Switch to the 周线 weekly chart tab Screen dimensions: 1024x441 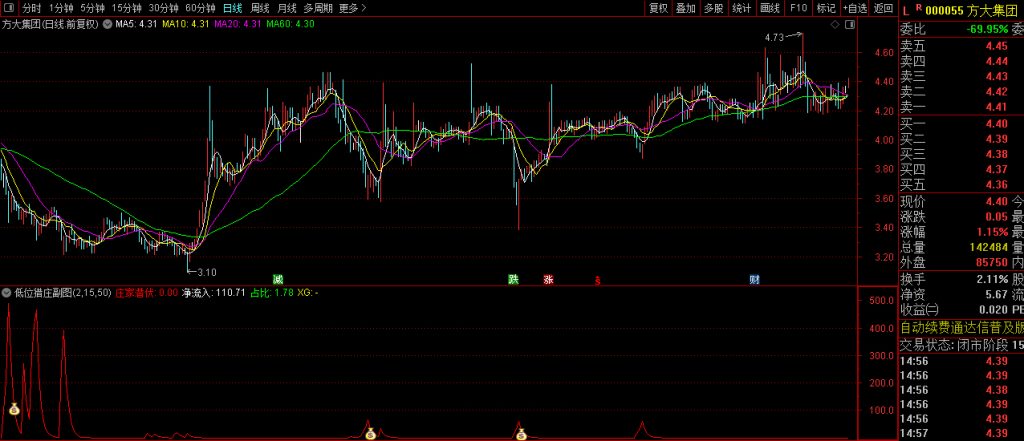pyautogui.click(x=259, y=8)
